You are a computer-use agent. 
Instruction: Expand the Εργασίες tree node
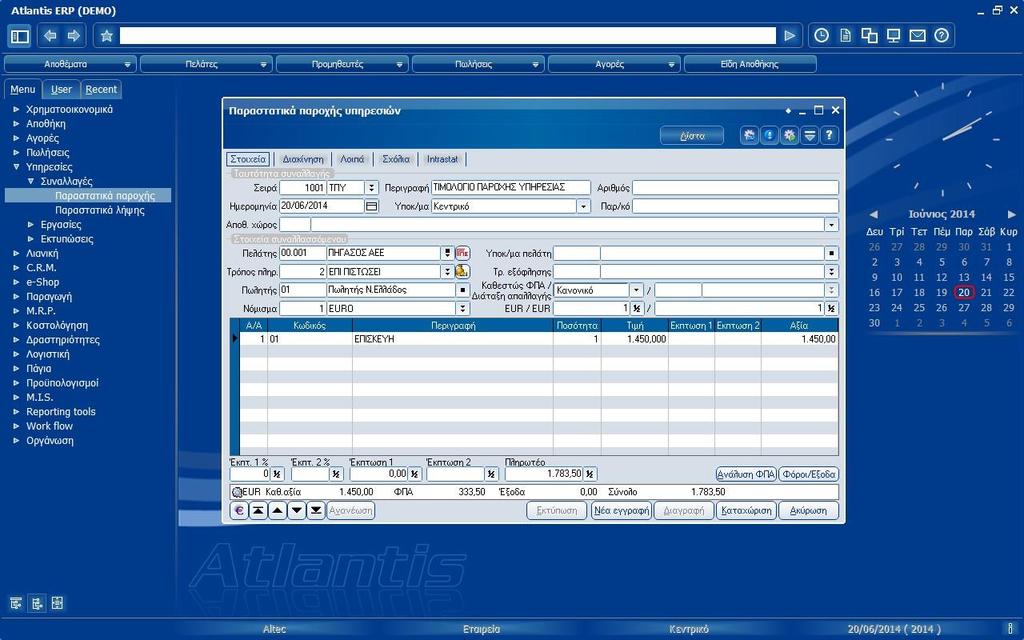tap(31, 225)
